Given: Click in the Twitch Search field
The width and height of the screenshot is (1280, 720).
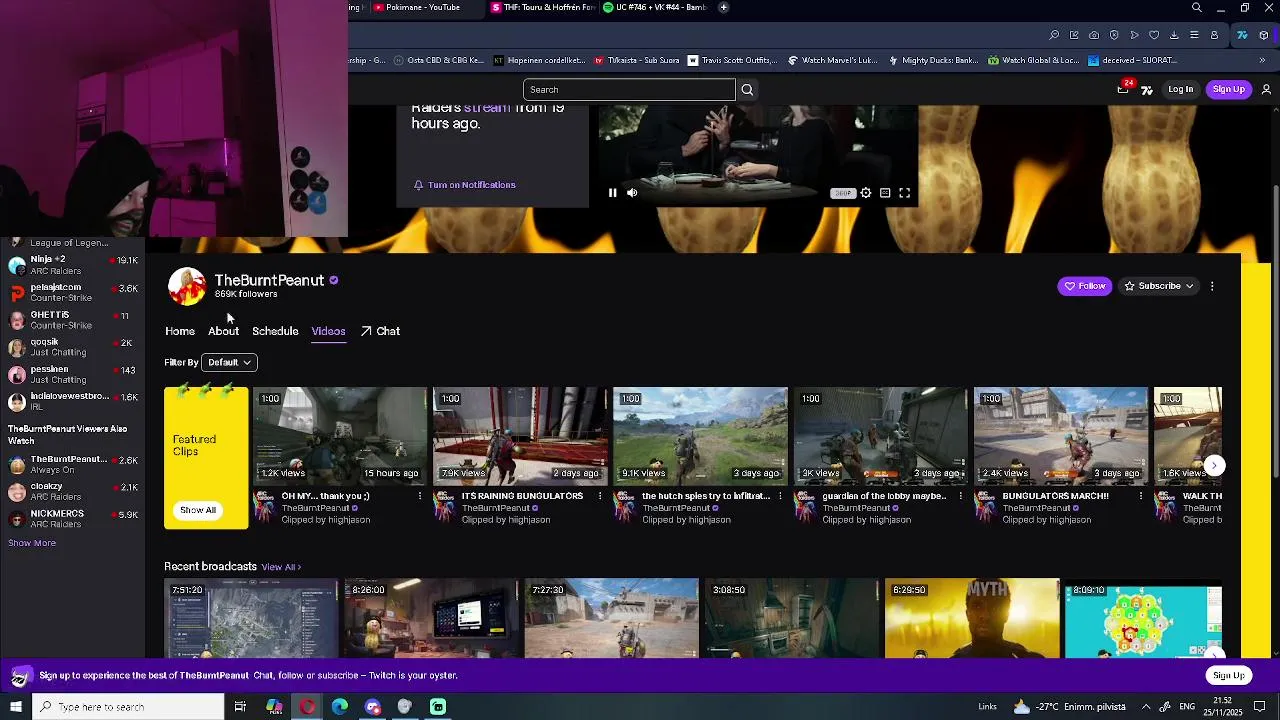Looking at the screenshot, I should click(629, 90).
